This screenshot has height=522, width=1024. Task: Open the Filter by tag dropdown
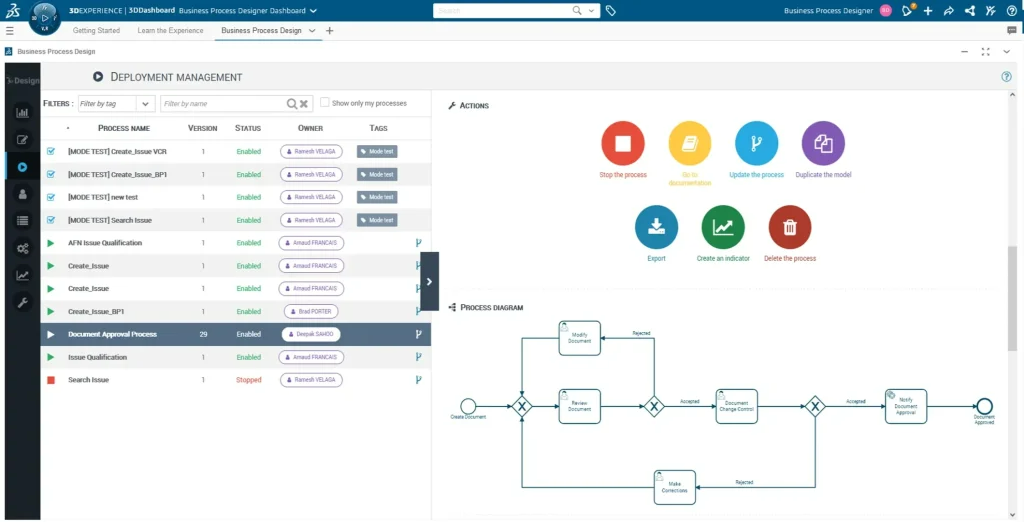[145, 104]
